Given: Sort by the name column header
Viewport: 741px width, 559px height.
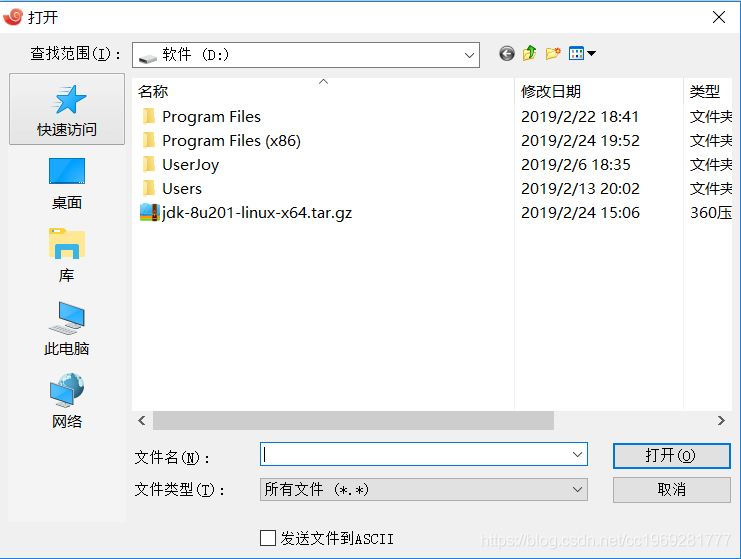Looking at the screenshot, I should [323, 91].
